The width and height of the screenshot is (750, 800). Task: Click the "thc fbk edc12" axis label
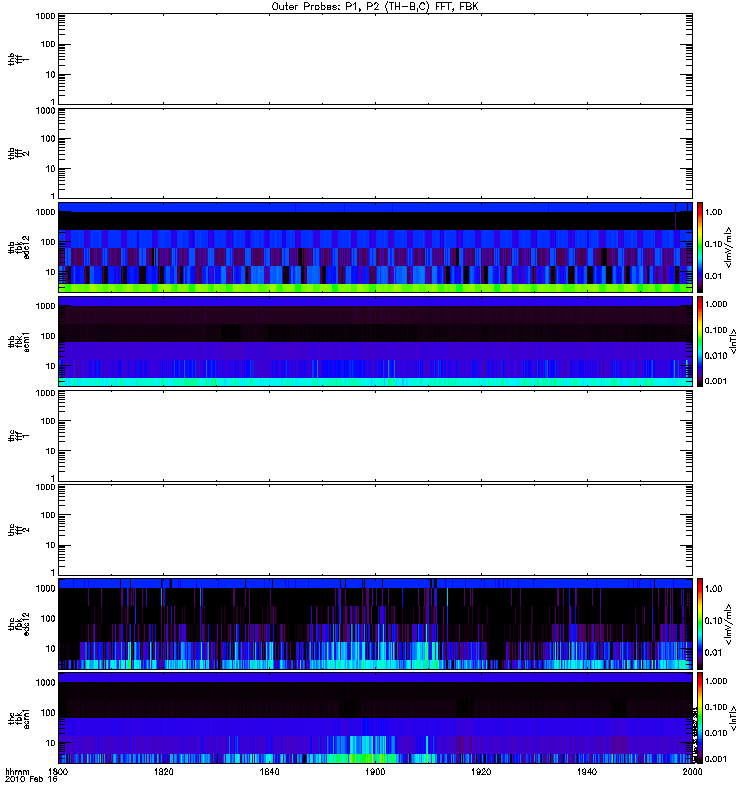click(x=18, y=624)
